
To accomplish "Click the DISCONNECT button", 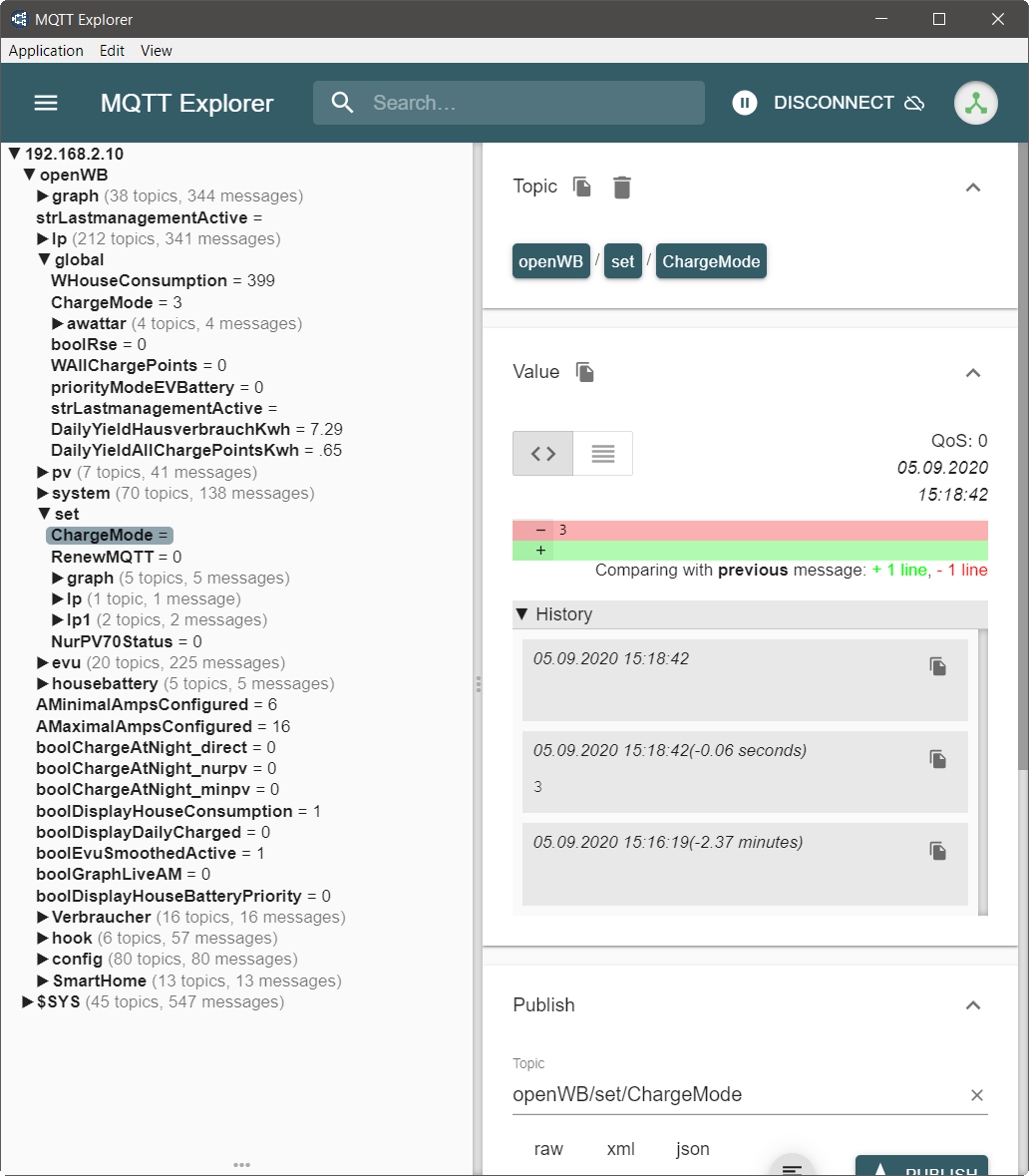I will point(848,103).
